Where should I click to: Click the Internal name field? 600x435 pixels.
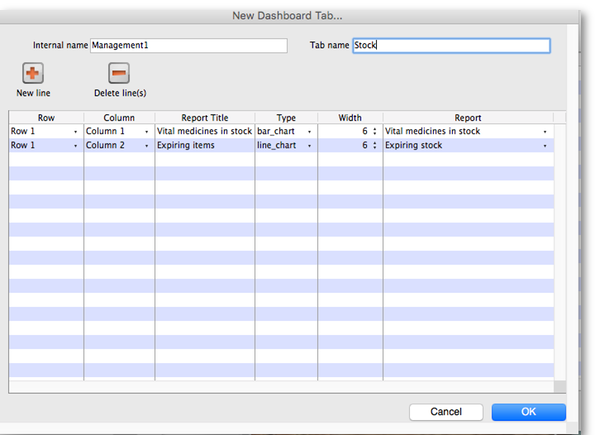[188, 45]
